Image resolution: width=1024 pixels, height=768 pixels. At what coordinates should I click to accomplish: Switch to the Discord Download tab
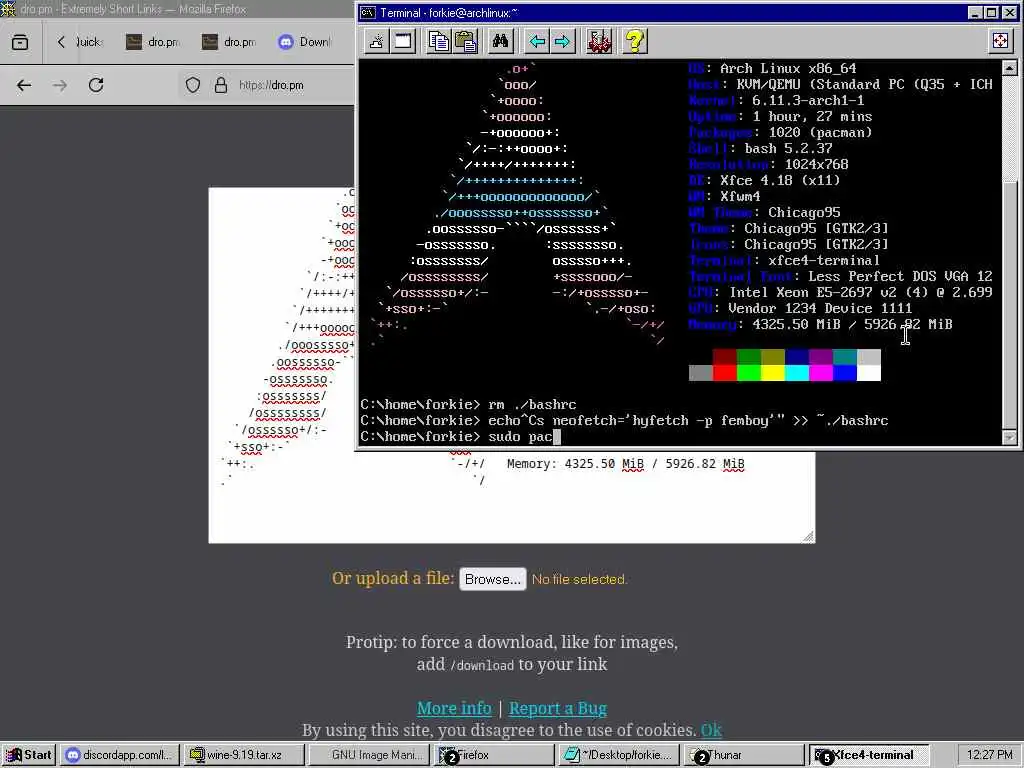click(x=305, y=42)
